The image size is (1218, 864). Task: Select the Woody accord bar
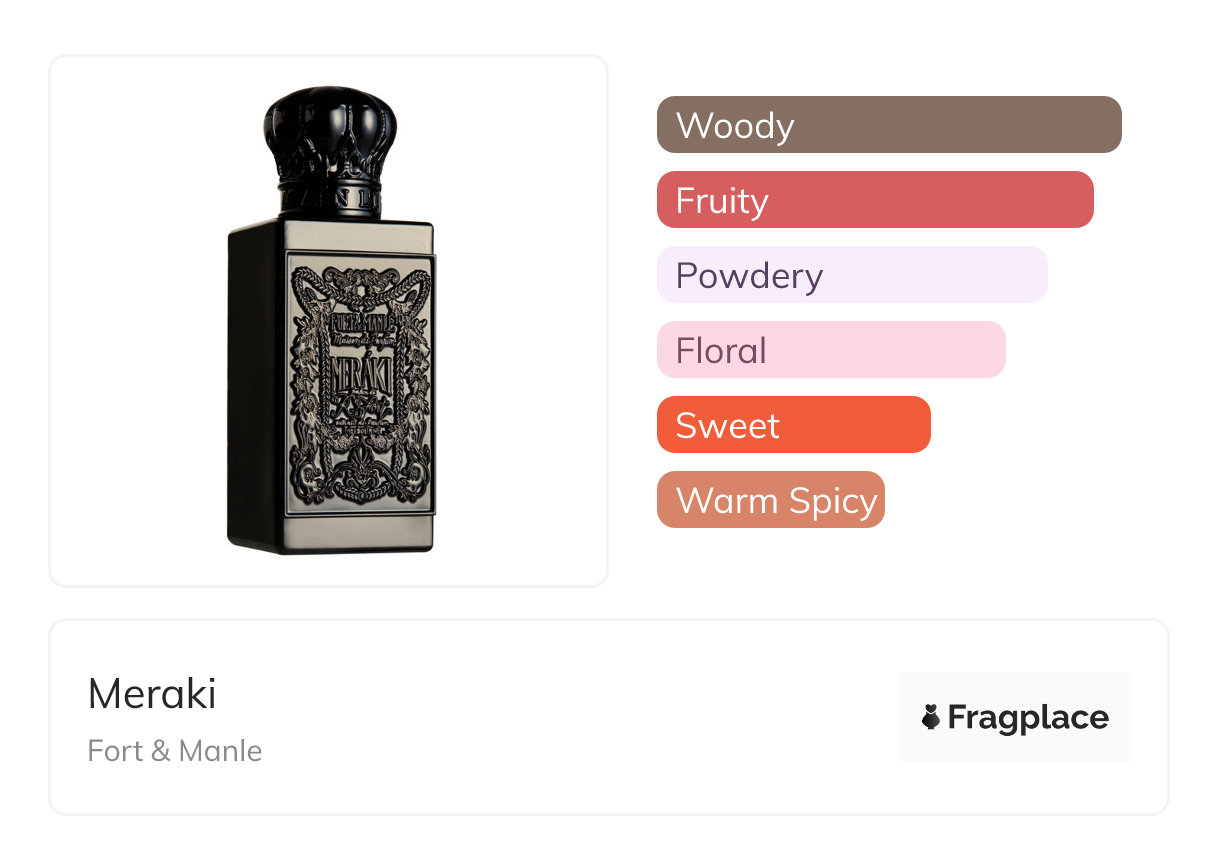click(888, 125)
